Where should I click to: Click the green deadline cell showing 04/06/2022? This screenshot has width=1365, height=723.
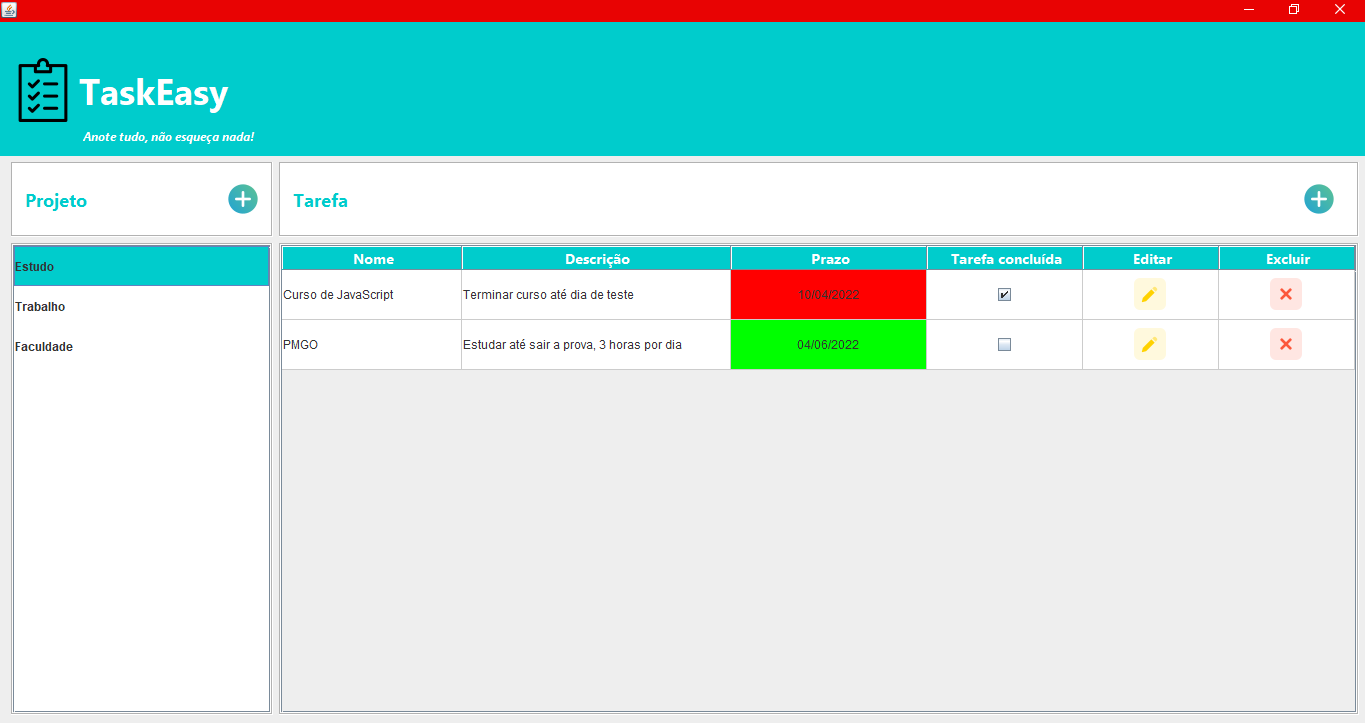coord(828,343)
